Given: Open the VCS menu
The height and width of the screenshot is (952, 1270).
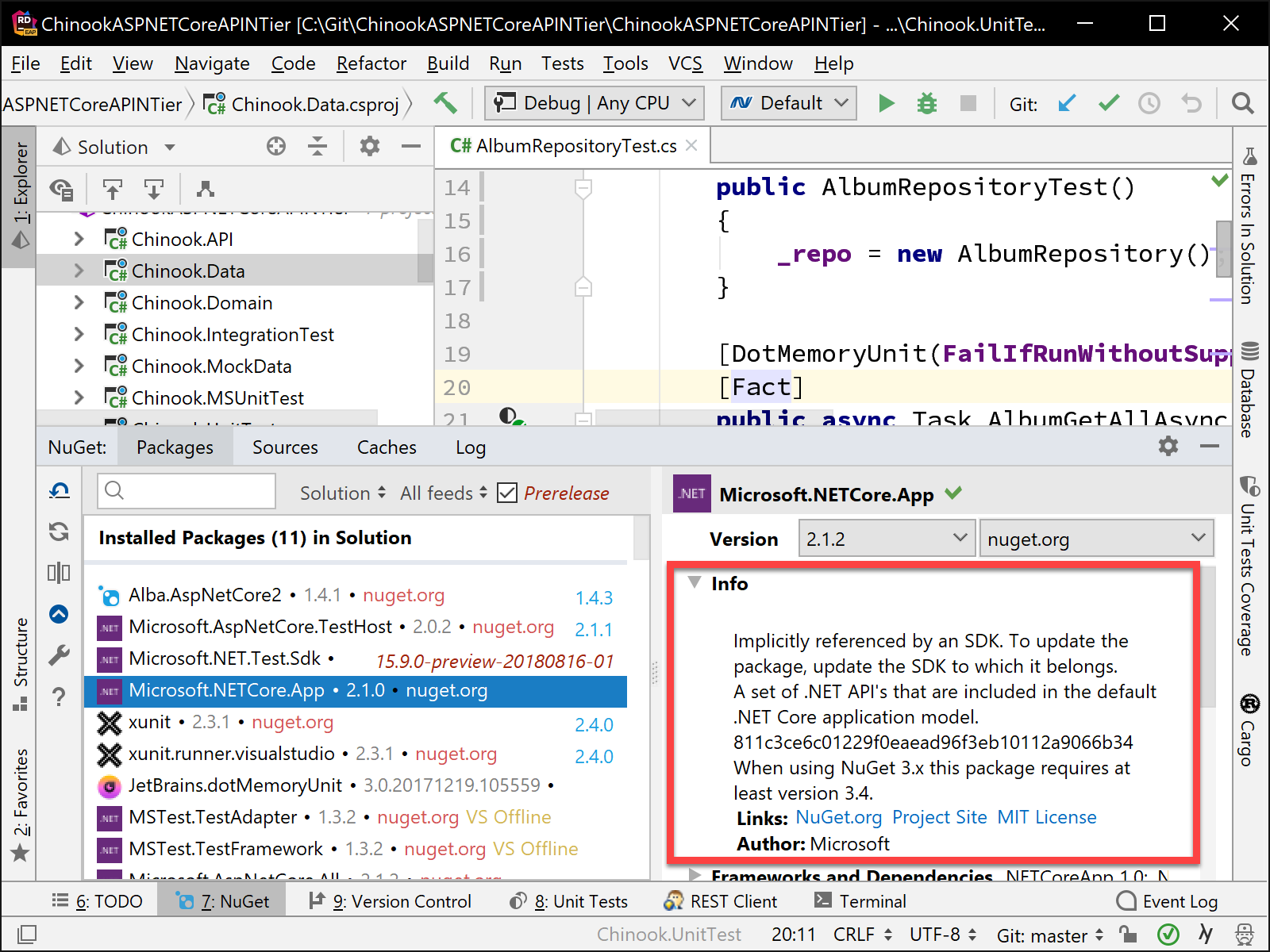Looking at the screenshot, I should (x=685, y=63).
